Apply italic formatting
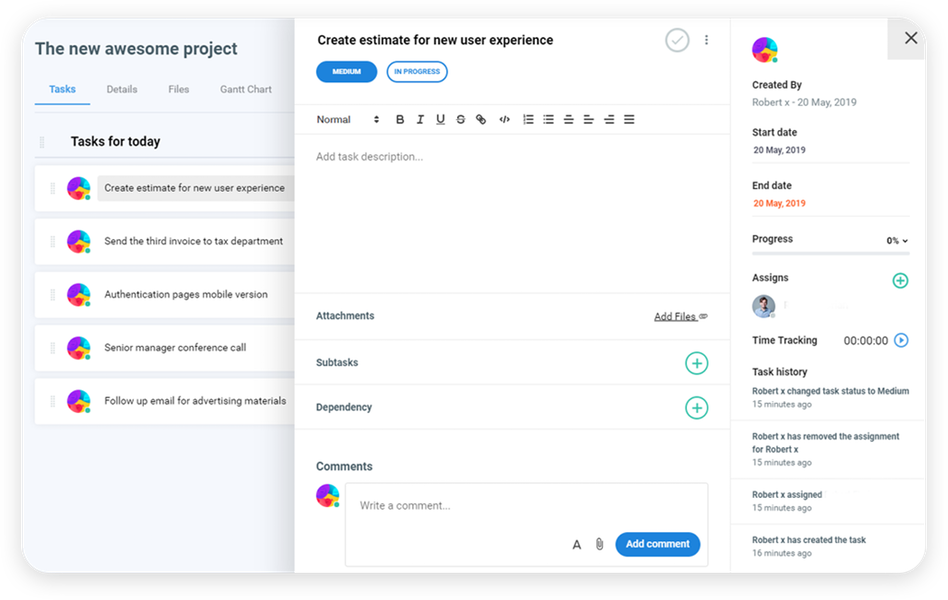 click(x=420, y=119)
